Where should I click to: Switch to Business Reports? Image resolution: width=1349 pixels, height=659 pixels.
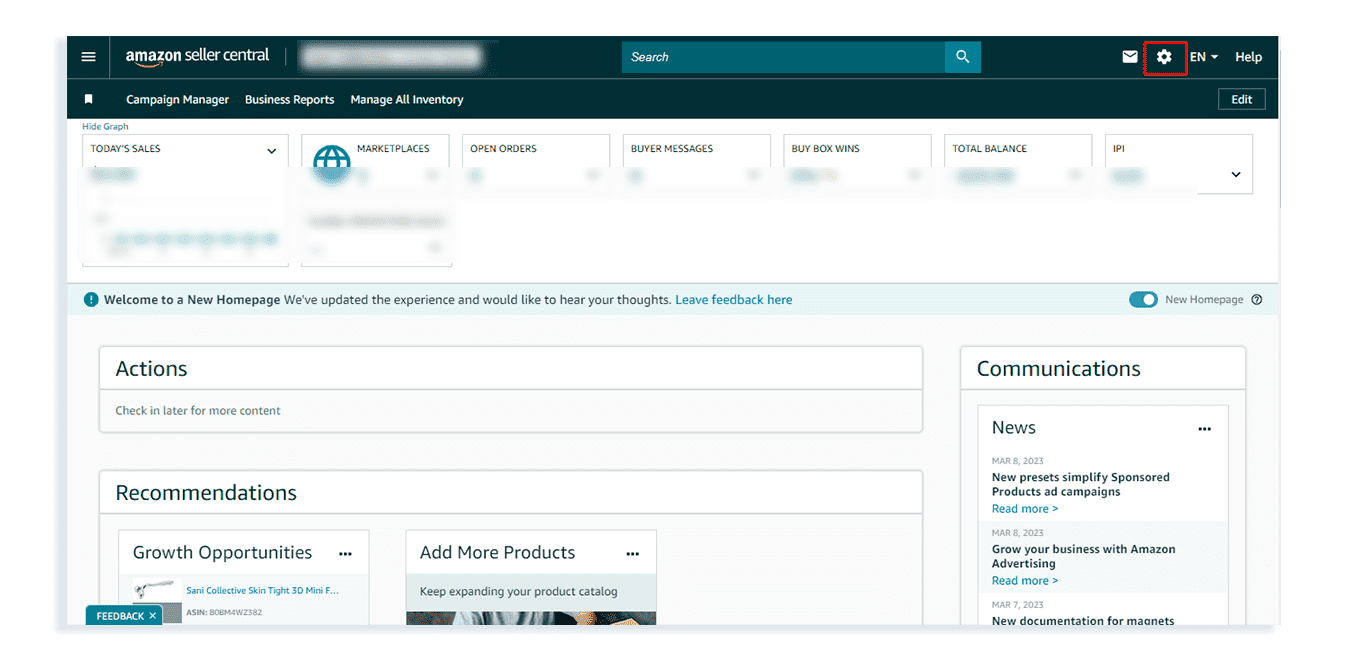[289, 99]
